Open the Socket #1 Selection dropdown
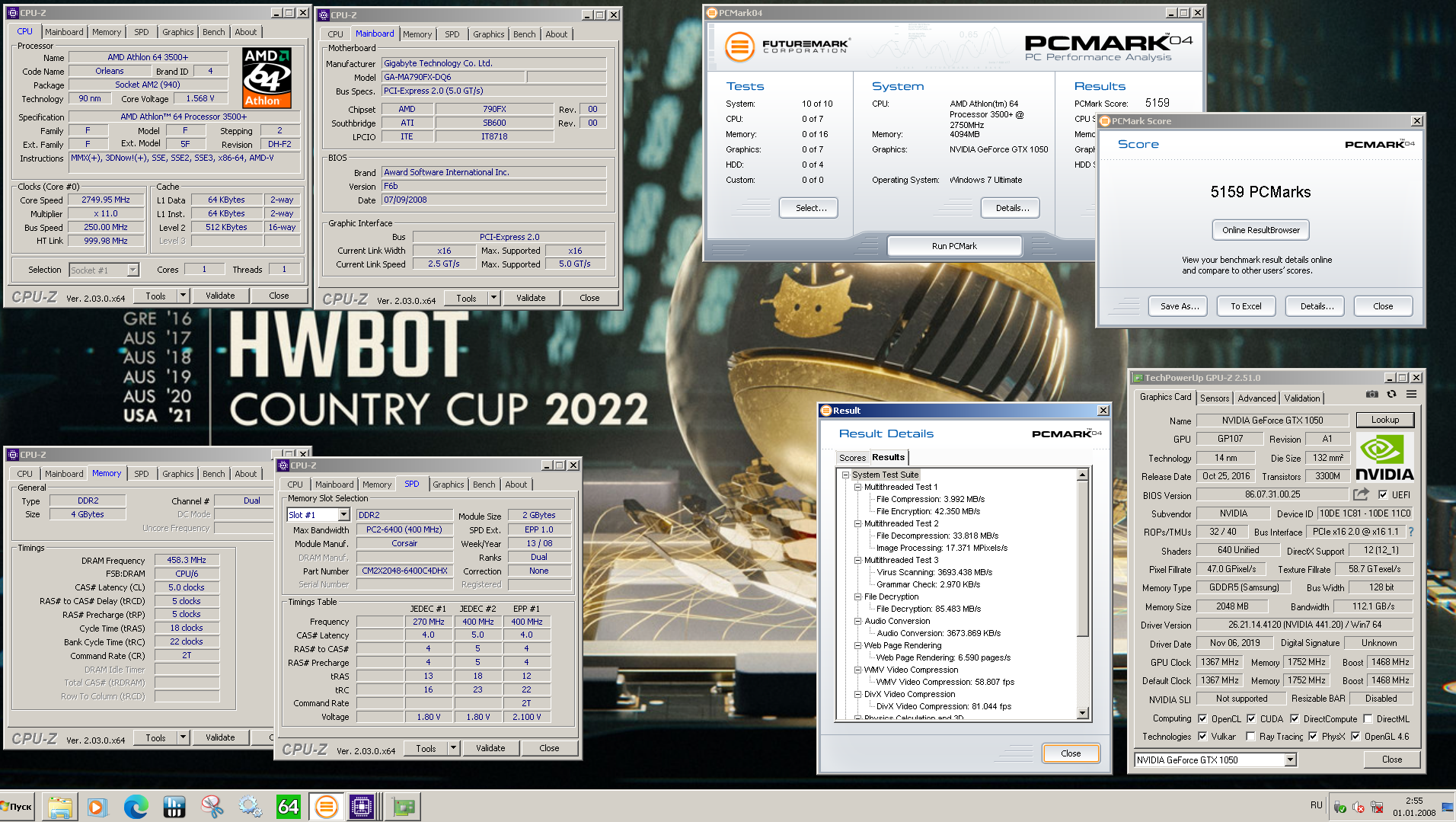This screenshot has height=822, width=1456. click(133, 270)
